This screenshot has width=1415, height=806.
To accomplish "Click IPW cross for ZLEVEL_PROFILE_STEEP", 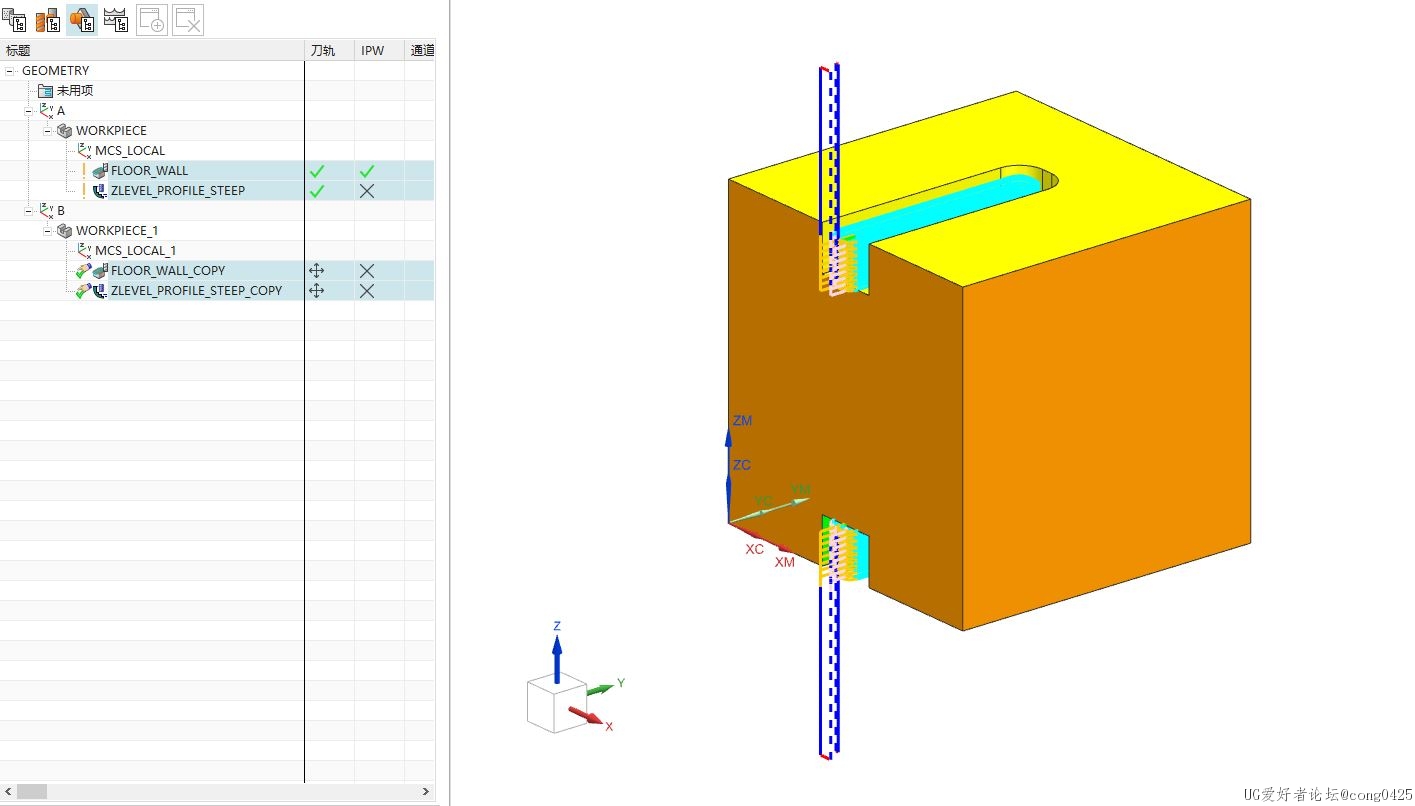I will (367, 191).
